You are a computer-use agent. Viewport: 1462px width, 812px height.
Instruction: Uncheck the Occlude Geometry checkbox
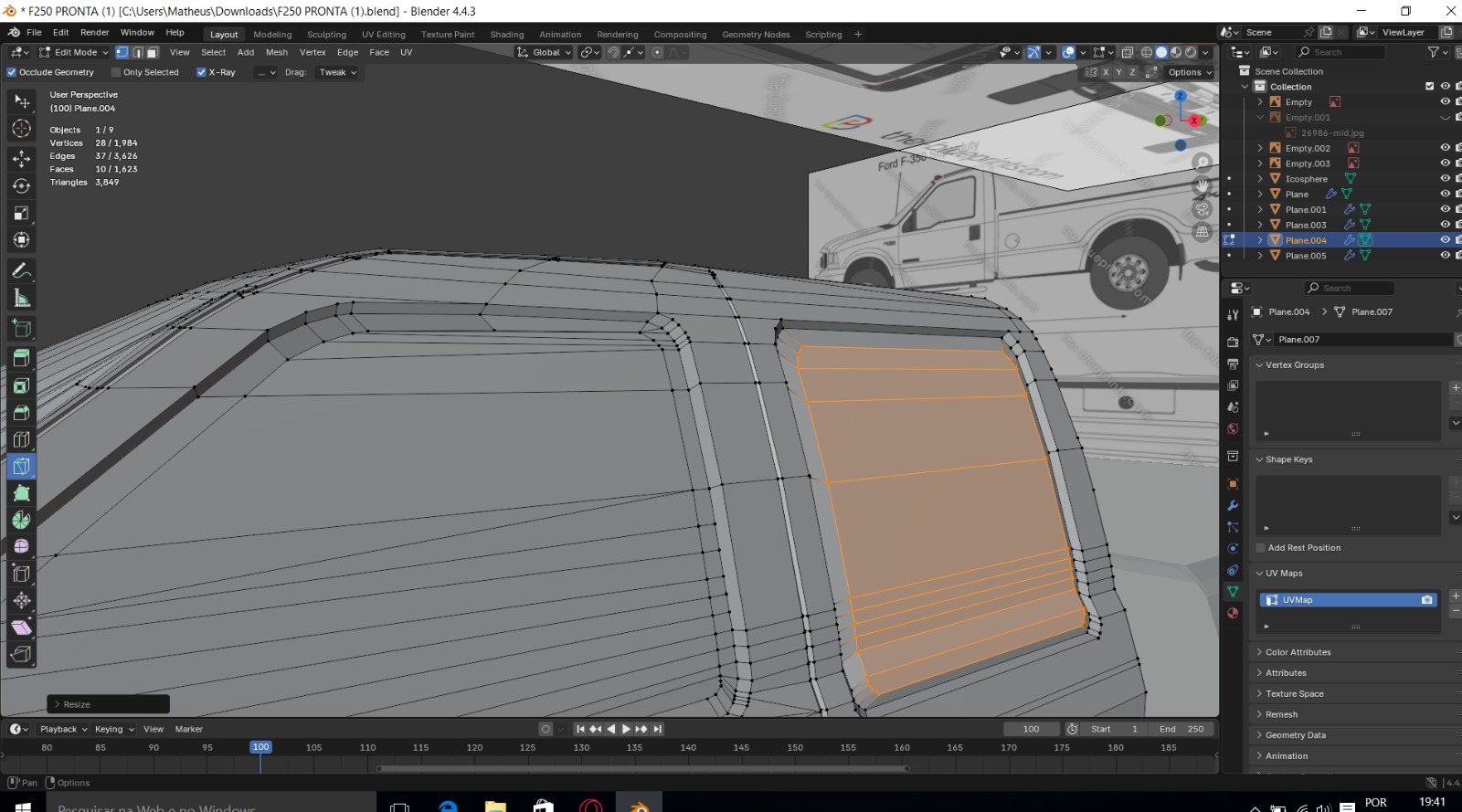pos(12,72)
